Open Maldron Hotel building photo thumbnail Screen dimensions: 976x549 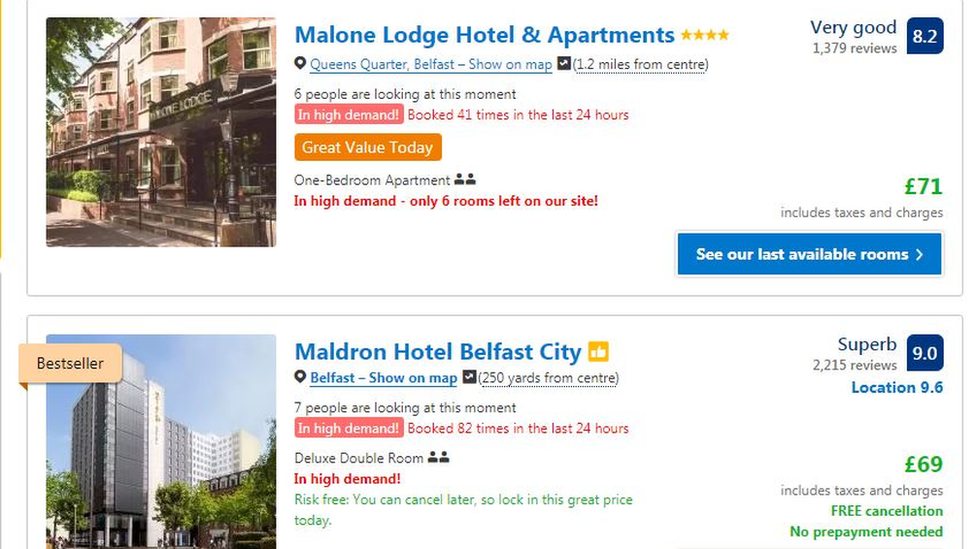point(161,442)
